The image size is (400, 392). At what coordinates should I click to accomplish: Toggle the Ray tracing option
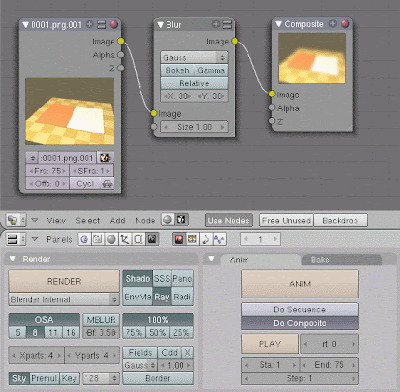tap(162, 297)
